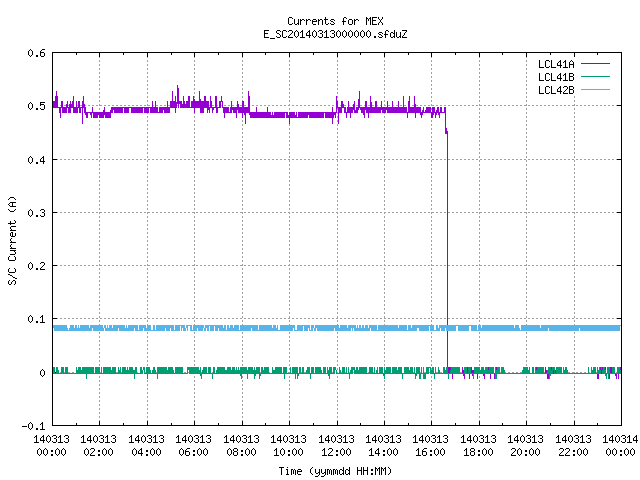Click the x-axis tick 140313 14:00

(383, 446)
